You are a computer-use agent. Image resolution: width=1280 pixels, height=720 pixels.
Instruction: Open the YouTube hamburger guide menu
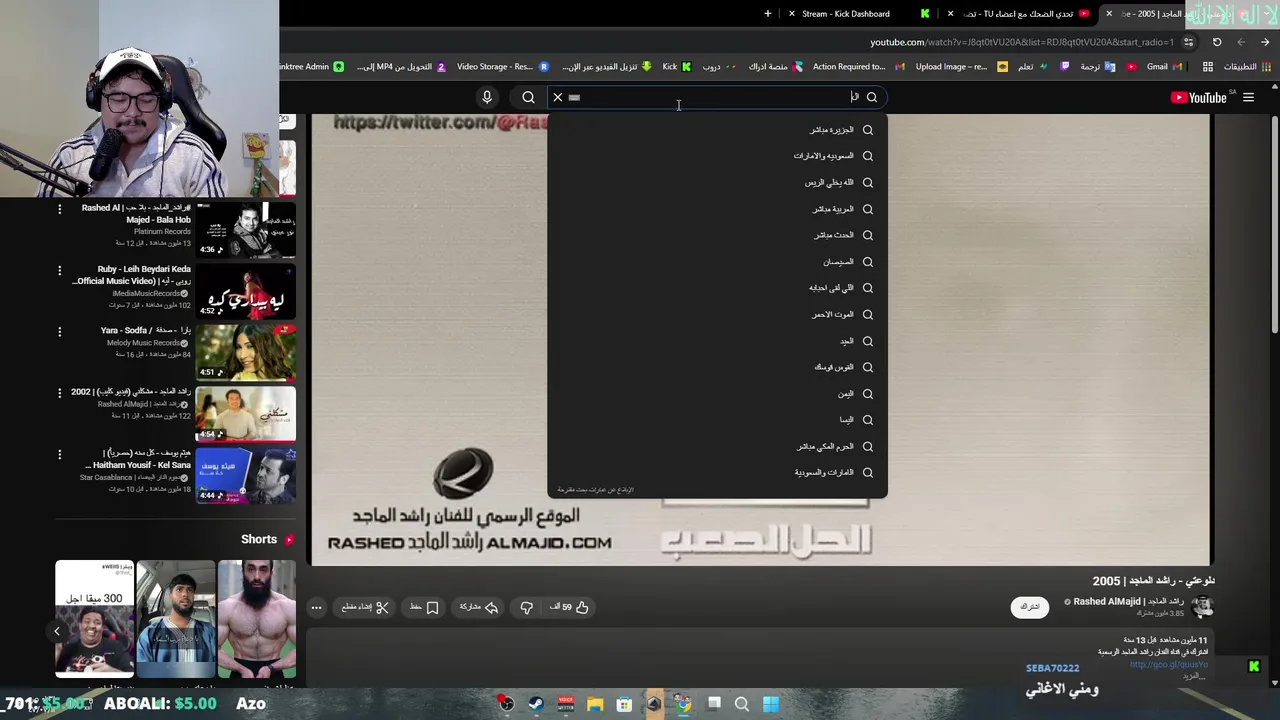click(1248, 97)
